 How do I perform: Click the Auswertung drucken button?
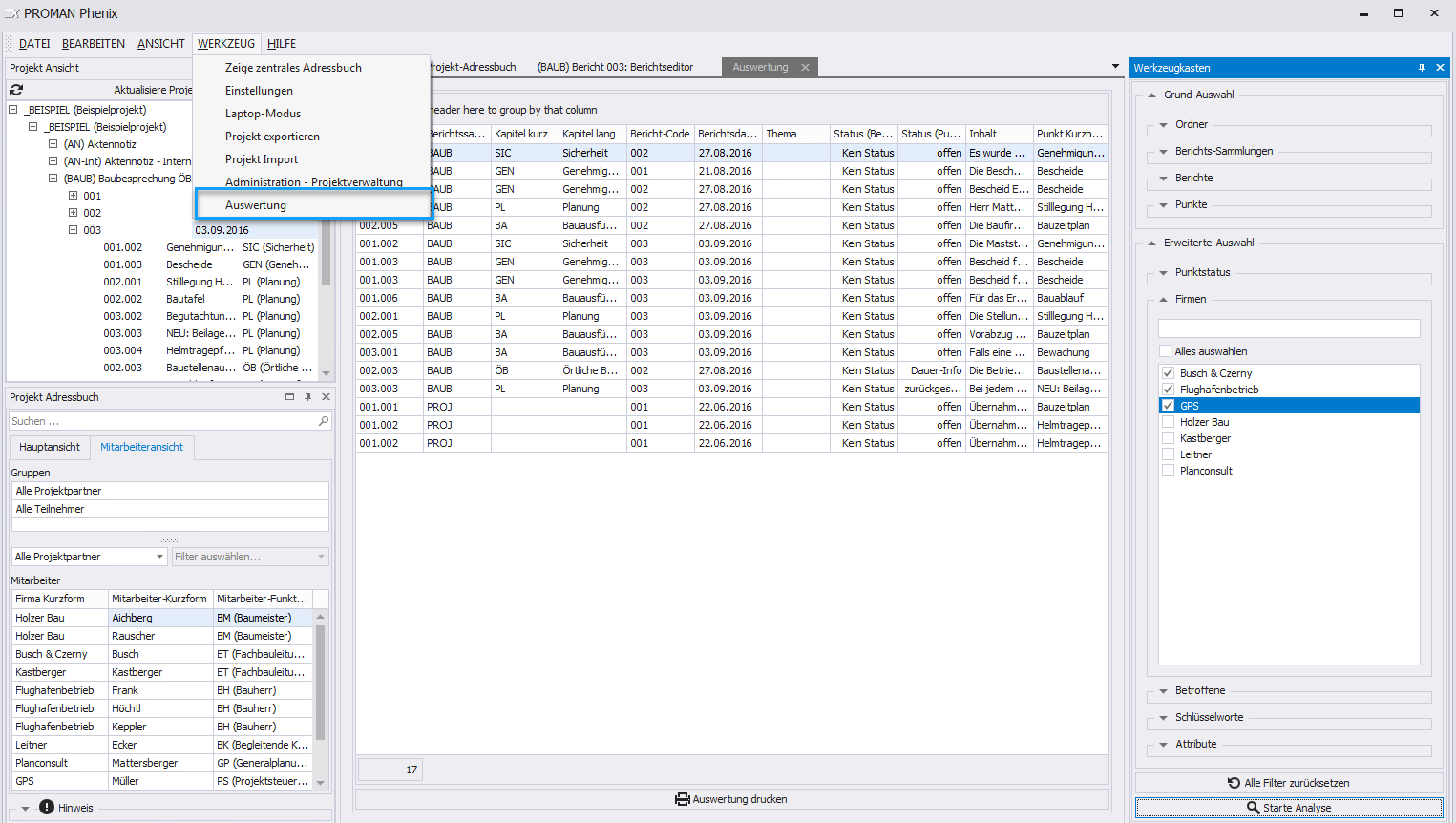point(732,799)
